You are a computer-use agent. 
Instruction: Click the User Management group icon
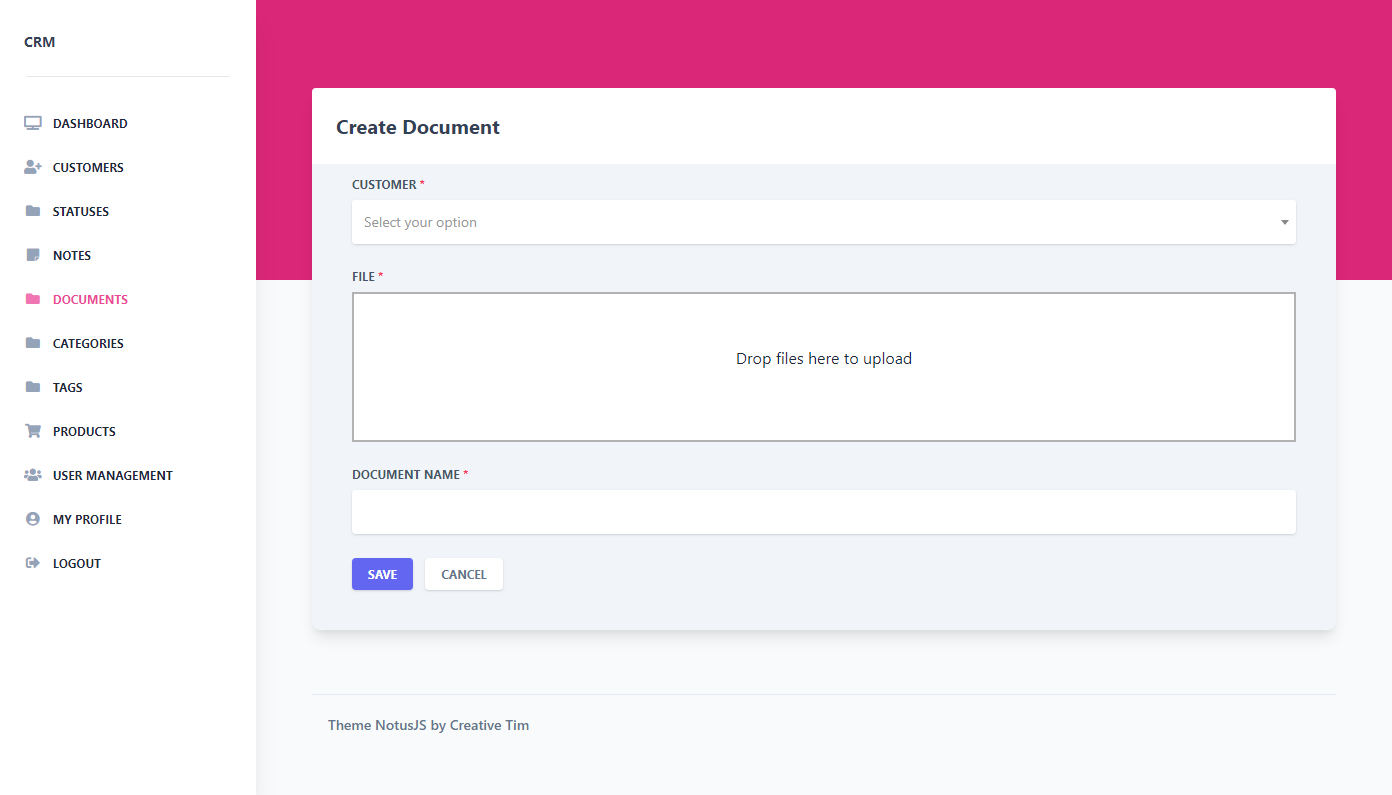(x=33, y=476)
